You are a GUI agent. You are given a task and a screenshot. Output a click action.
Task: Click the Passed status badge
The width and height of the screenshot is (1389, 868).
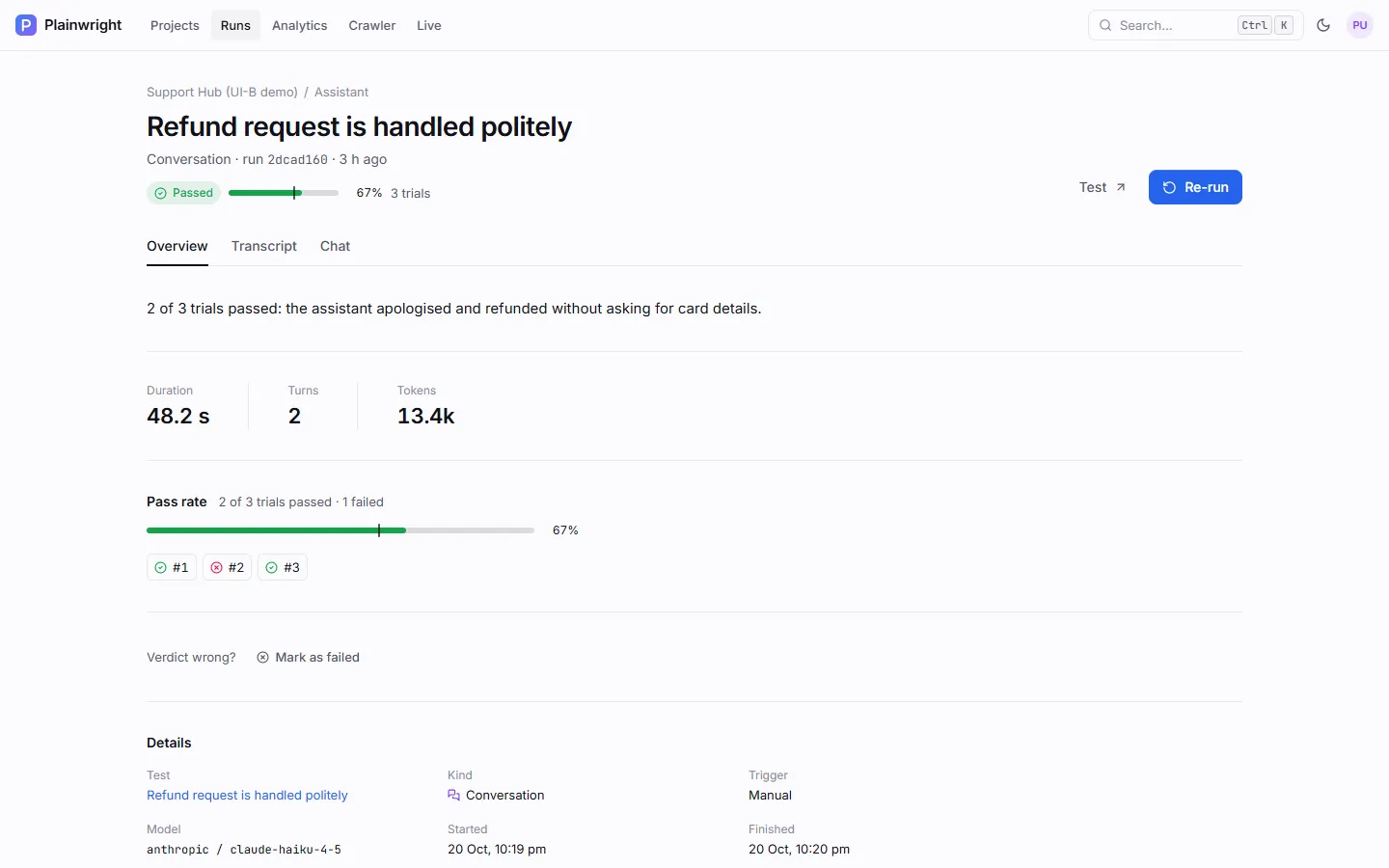pos(183,193)
